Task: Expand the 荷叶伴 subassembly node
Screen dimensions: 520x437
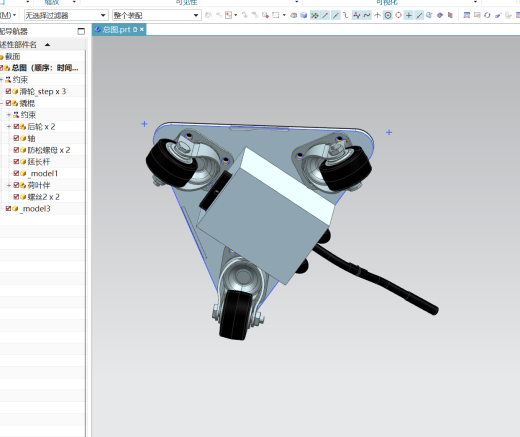Action: pos(9,185)
